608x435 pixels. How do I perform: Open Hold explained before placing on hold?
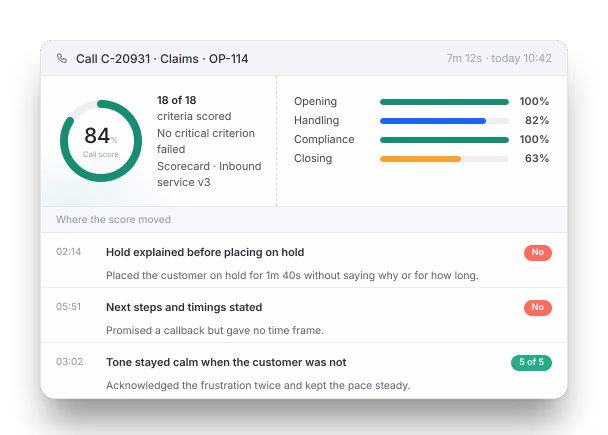tap(205, 252)
